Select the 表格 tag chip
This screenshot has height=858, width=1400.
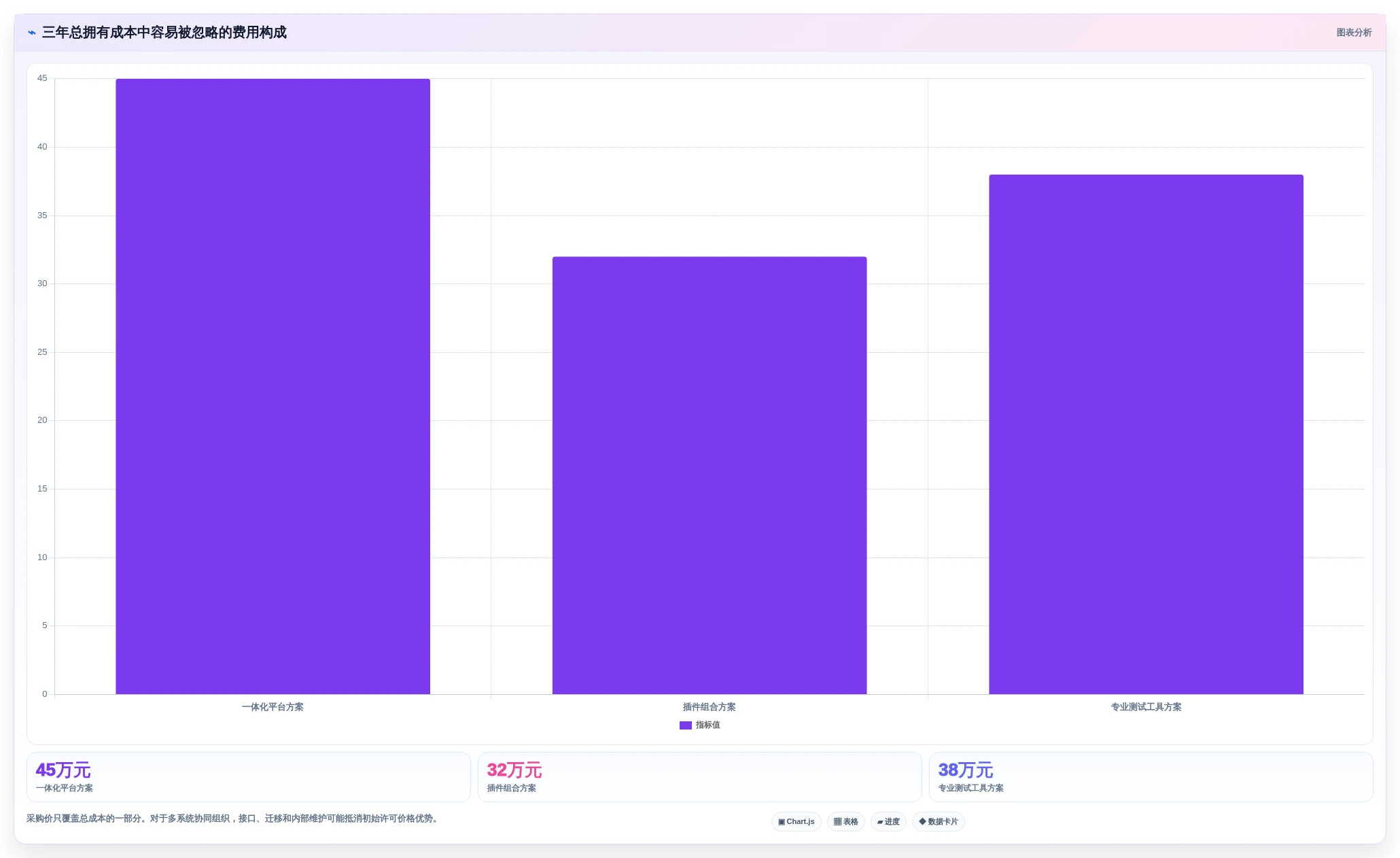846,822
